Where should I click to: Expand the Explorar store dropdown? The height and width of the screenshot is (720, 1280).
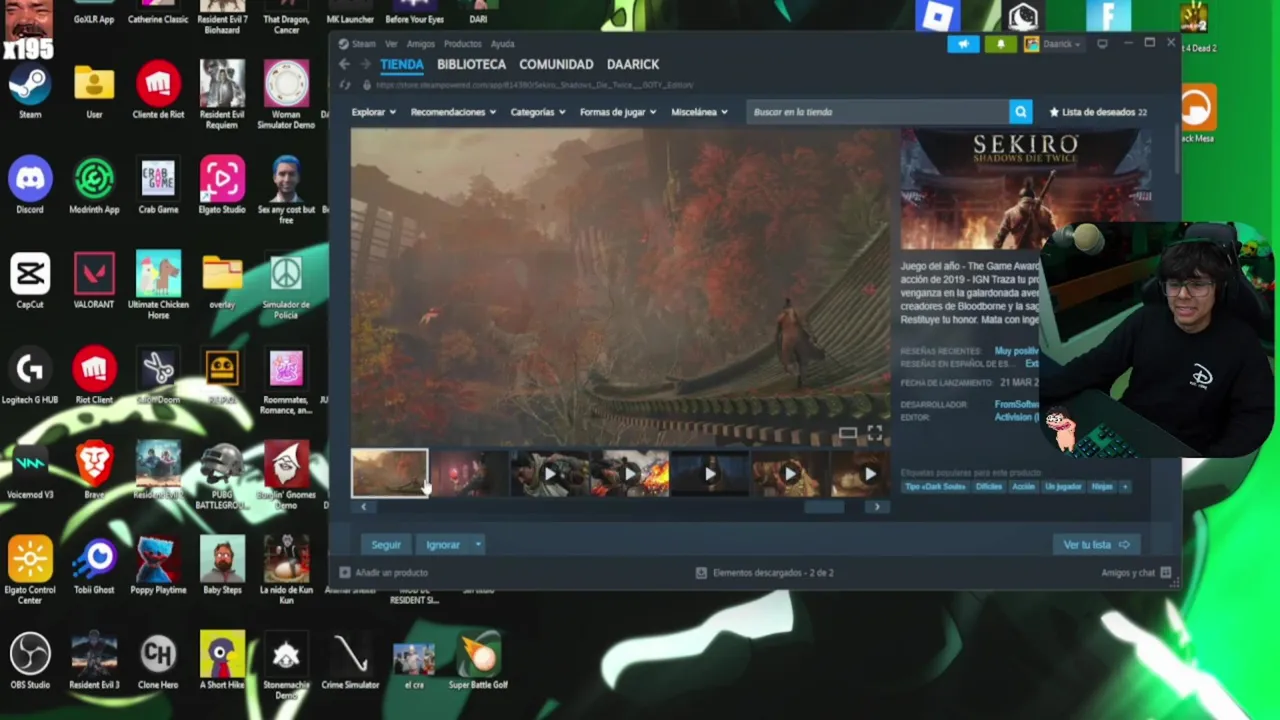[374, 112]
